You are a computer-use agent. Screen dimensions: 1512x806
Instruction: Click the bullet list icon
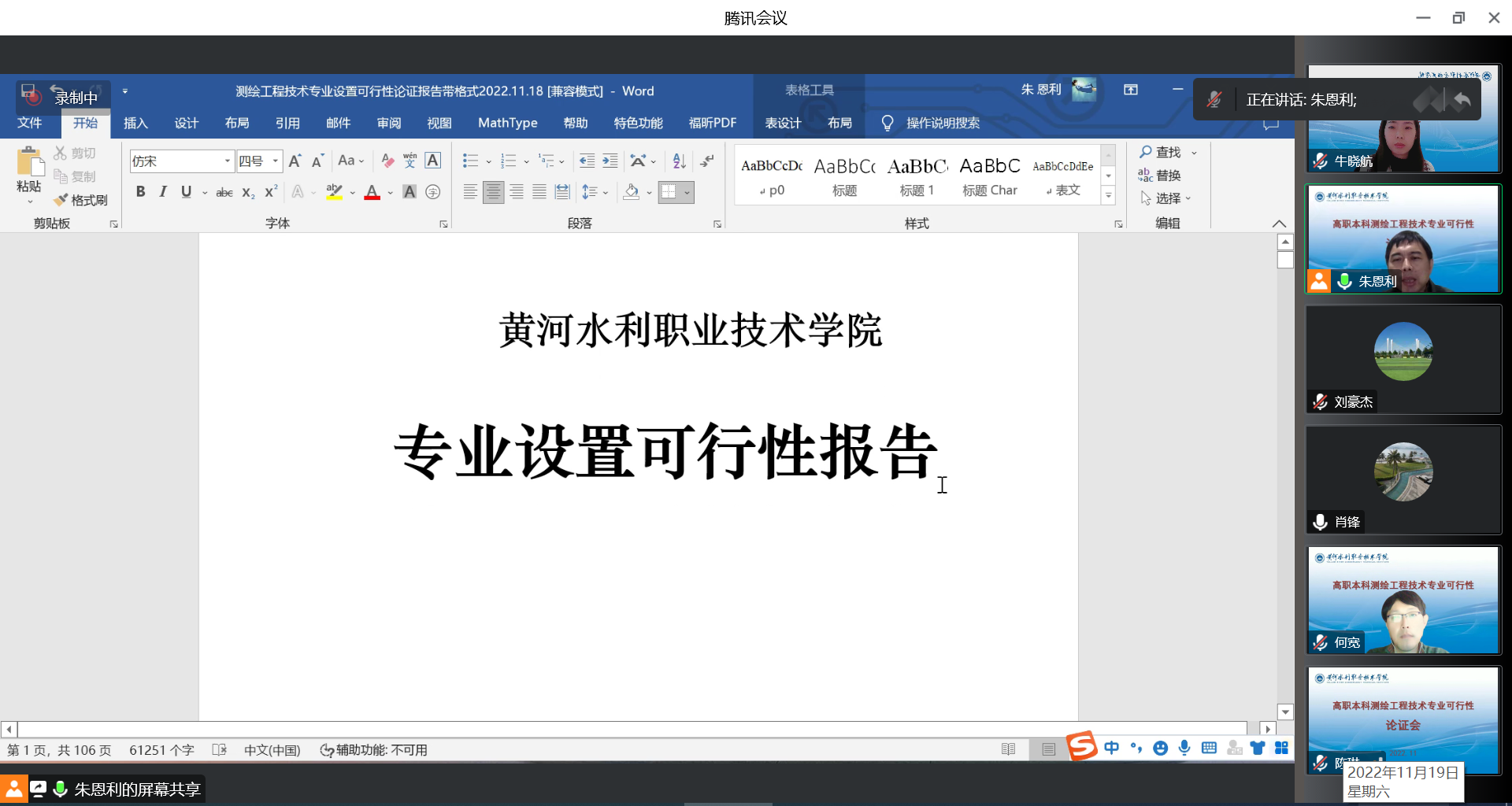point(470,161)
